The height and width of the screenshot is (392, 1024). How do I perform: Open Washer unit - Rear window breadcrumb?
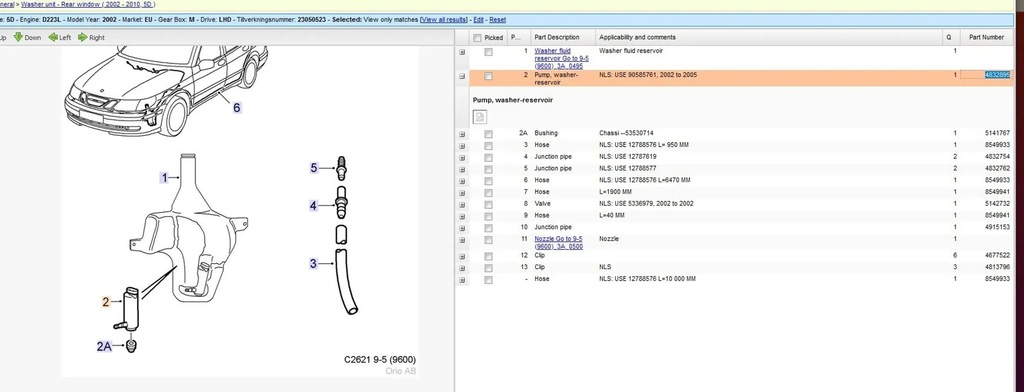88,4
